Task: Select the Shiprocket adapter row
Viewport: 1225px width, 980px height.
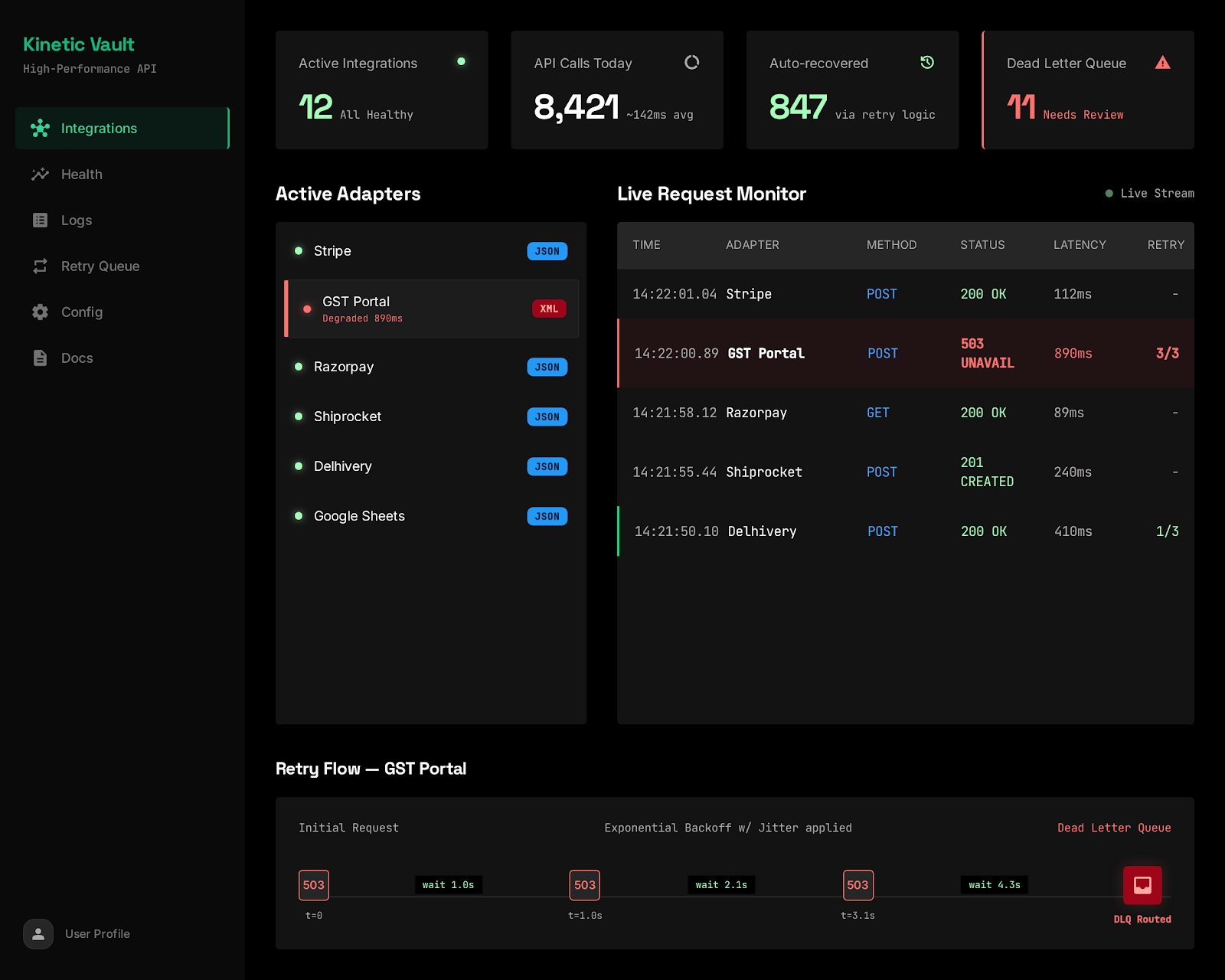Action: [431, 416]
